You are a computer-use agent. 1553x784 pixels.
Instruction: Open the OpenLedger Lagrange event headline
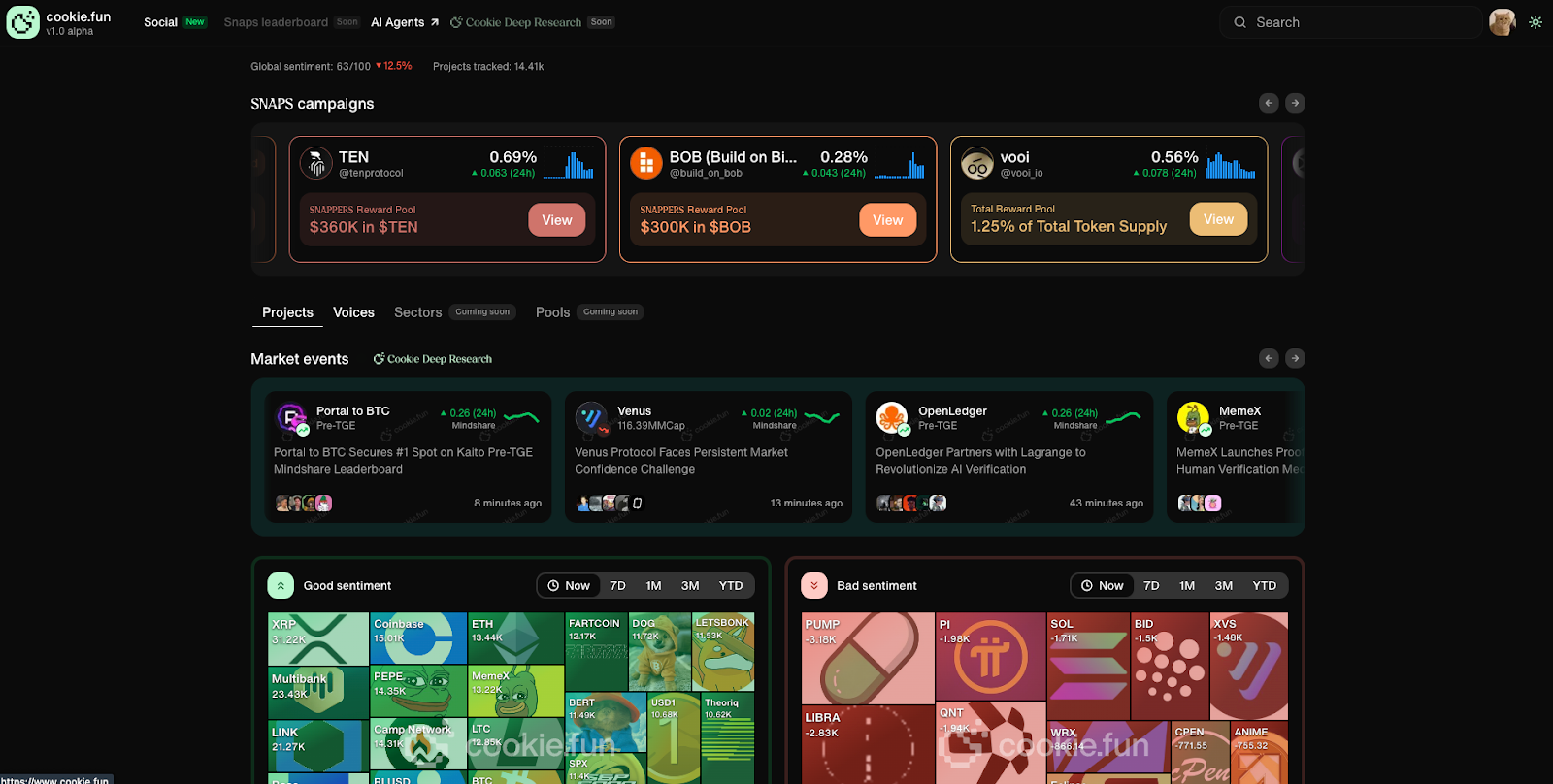(980, 461)
